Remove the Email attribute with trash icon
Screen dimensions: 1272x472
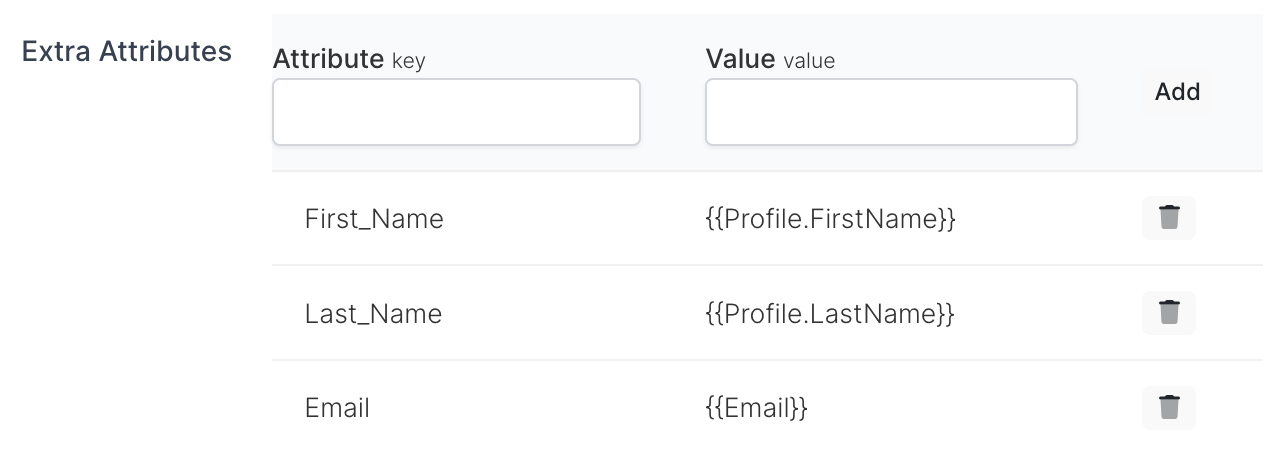tap(1168, 408)
